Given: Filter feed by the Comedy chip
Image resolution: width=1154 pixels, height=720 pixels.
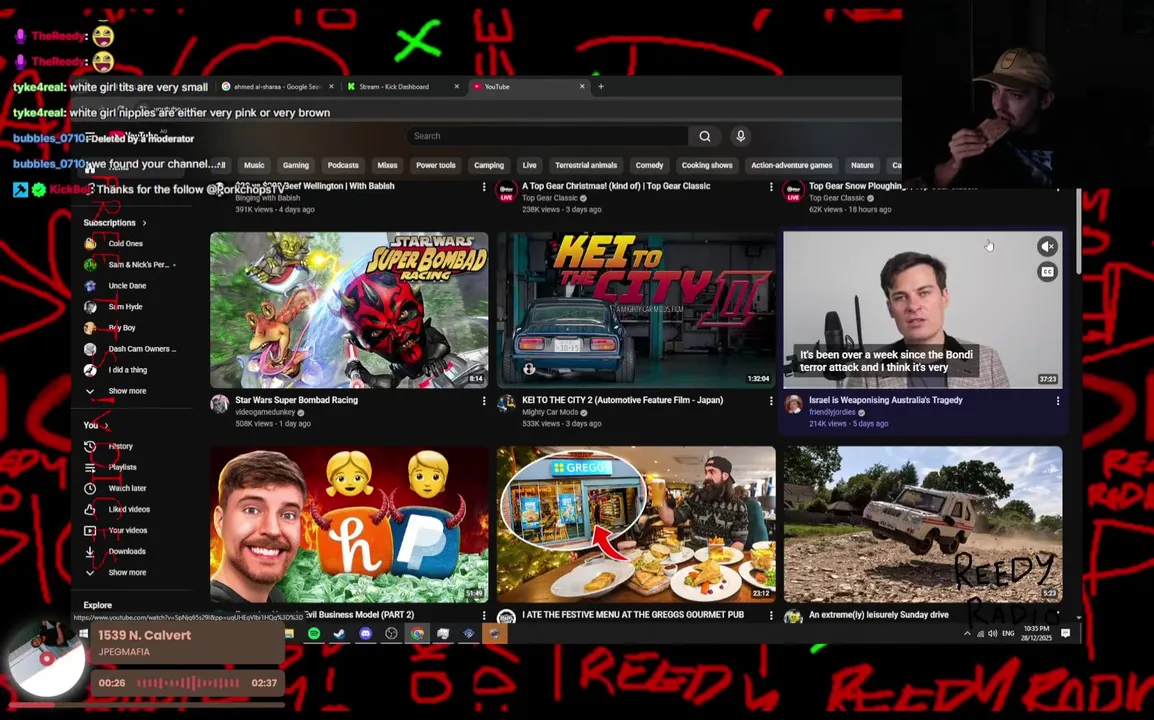Looking at the screenshot, I should tap(649, 166).
